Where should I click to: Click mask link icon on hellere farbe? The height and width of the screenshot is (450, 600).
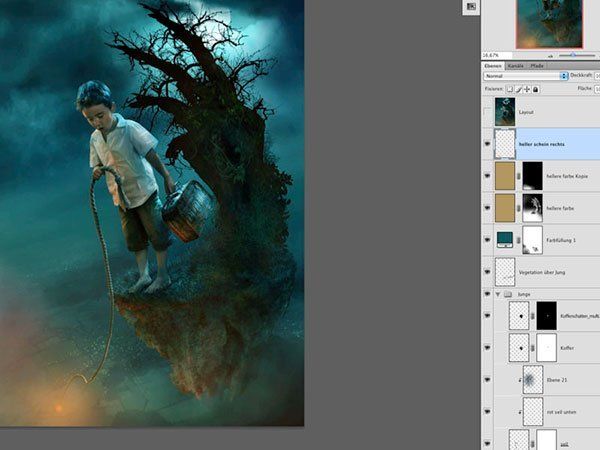coord(518,208)
